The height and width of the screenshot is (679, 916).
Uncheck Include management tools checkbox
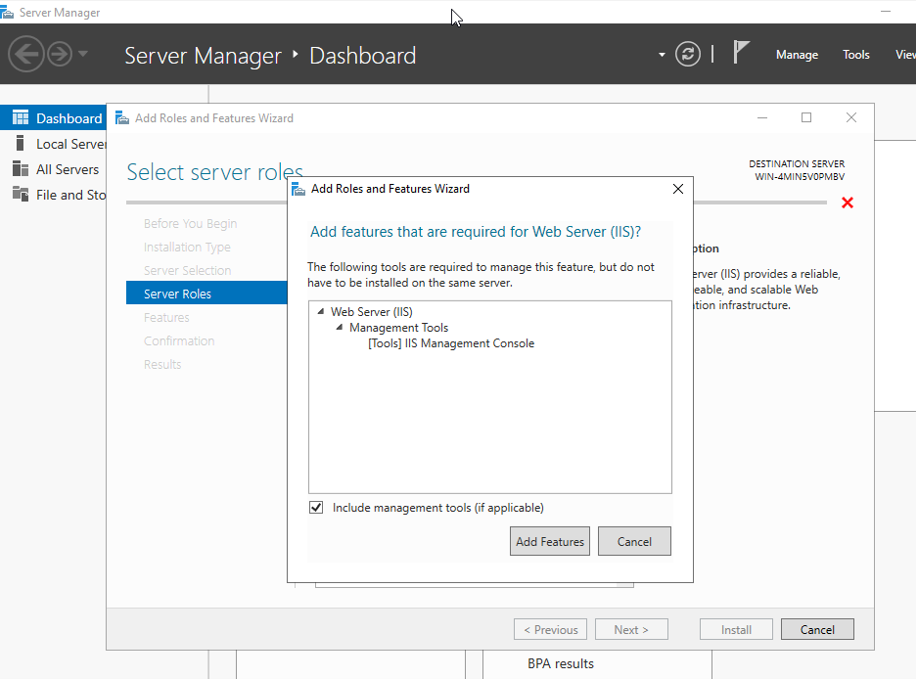pos(317,508)
